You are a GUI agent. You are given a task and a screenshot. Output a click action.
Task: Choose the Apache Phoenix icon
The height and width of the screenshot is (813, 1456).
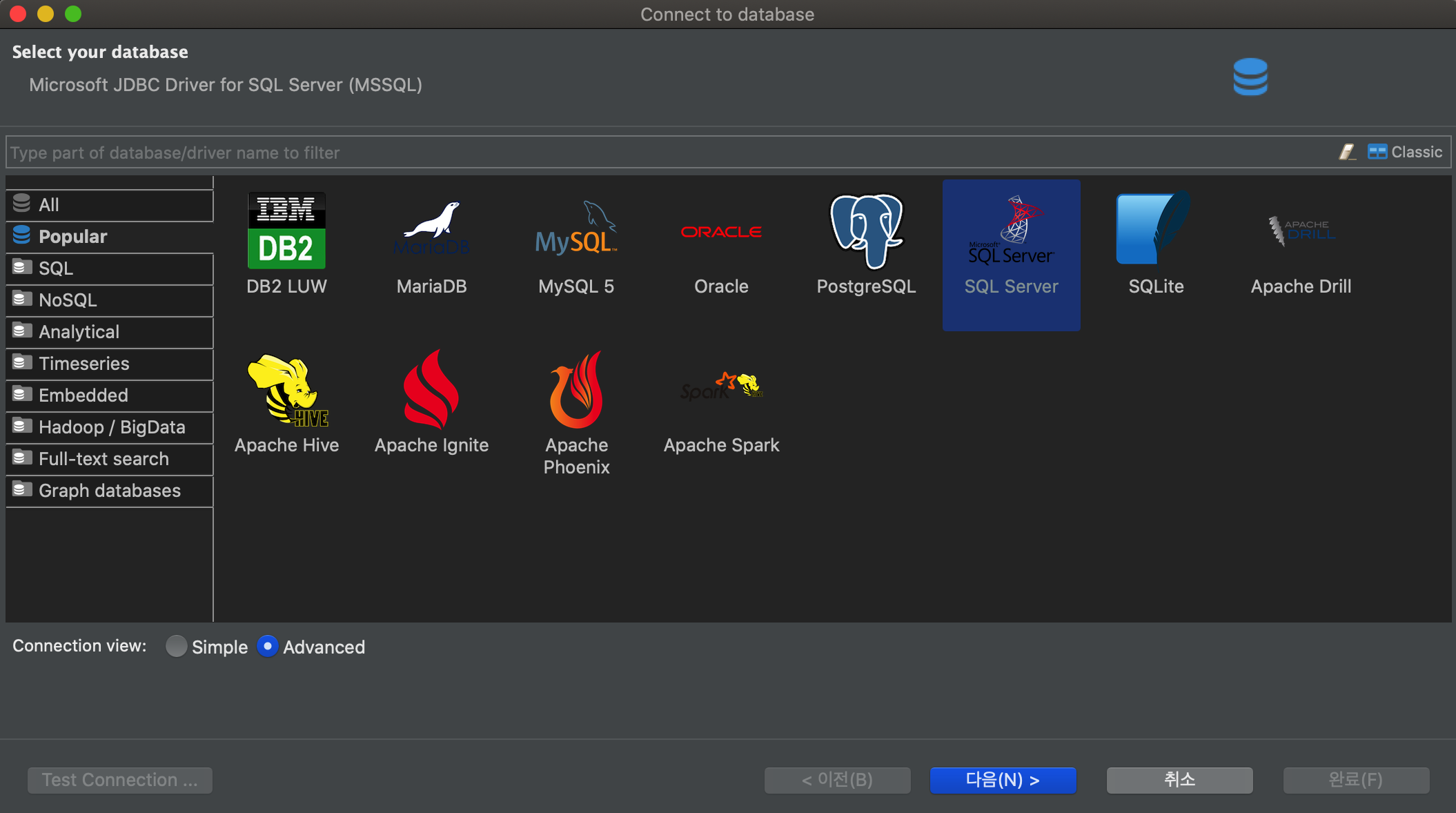[x=576, y=390]
